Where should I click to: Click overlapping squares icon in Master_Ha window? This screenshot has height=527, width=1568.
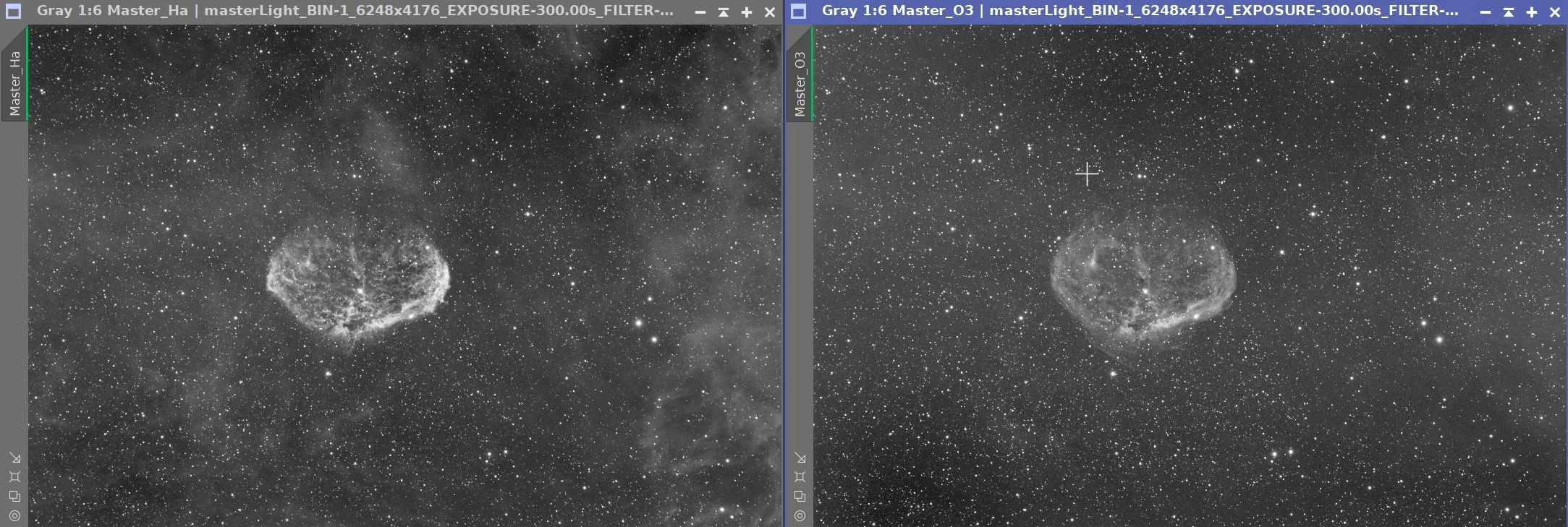pos(14,496)
